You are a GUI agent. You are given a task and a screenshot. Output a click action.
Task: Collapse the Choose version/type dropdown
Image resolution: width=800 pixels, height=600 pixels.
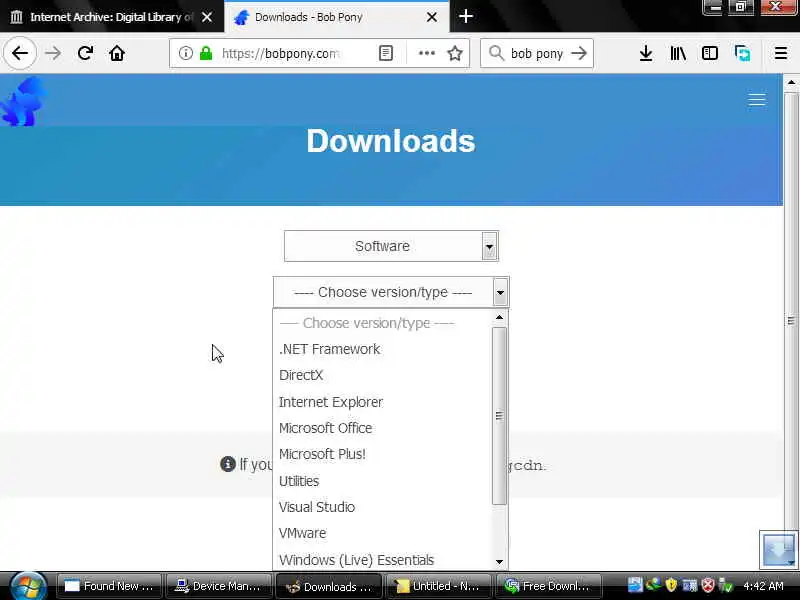391,292
